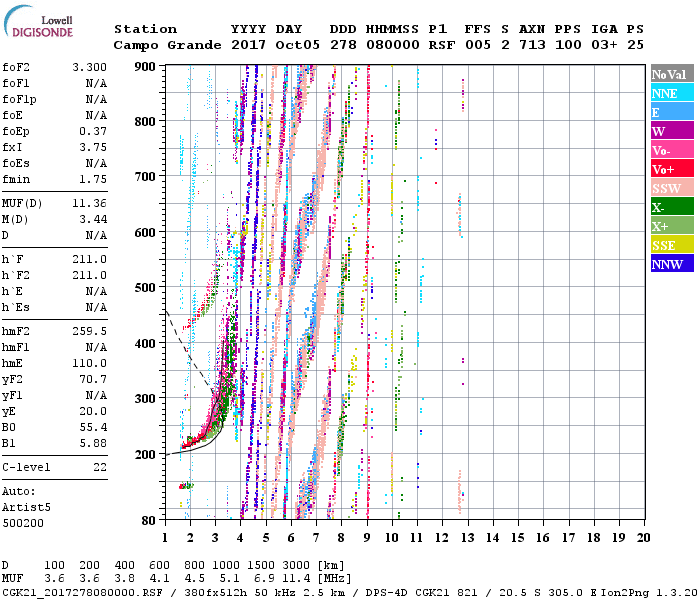Click the 500 km height axis label
The height and width of the screenshot is (600, 700).
click(x=145, y=288)
